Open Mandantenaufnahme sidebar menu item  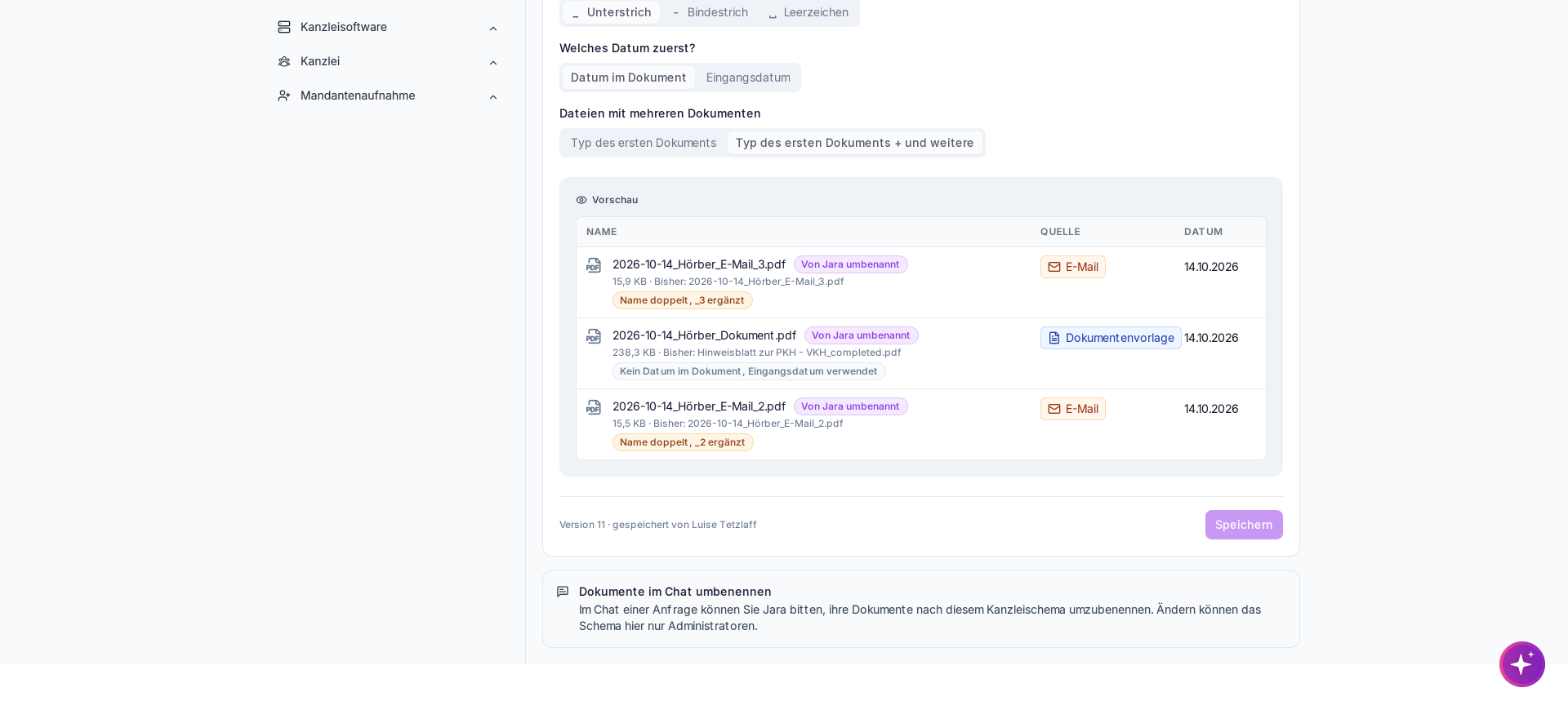(389, 95)
